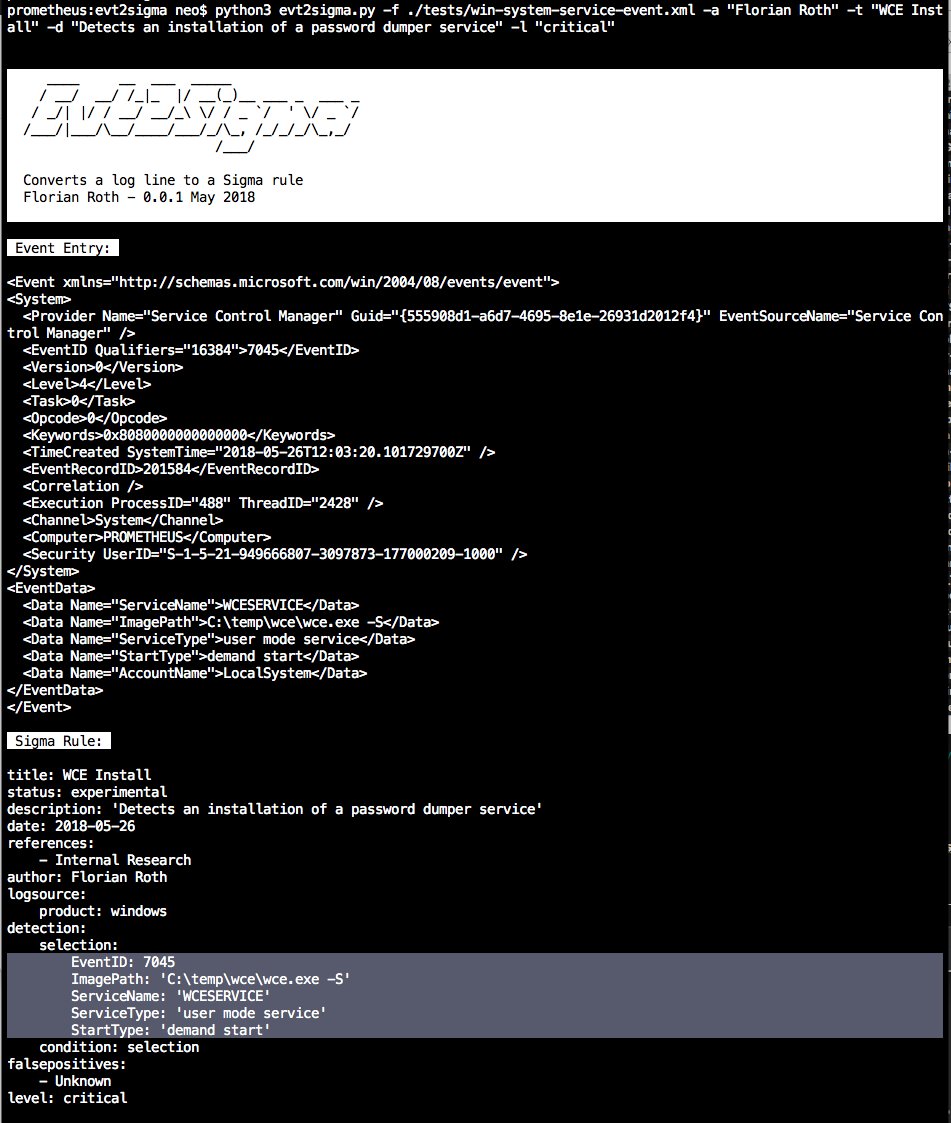Image resolution: width=951 pixels, height=1123 pixels.
Task: Click the 'condition: selection' line
Action: (x=119, y=1047)
